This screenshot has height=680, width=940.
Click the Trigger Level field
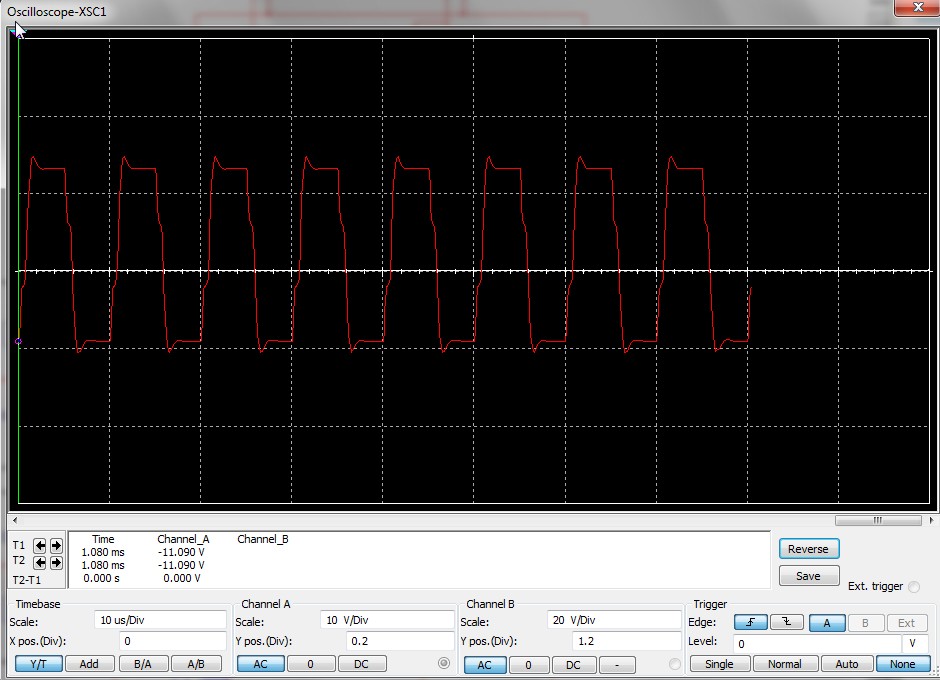[x=817, y=643]
